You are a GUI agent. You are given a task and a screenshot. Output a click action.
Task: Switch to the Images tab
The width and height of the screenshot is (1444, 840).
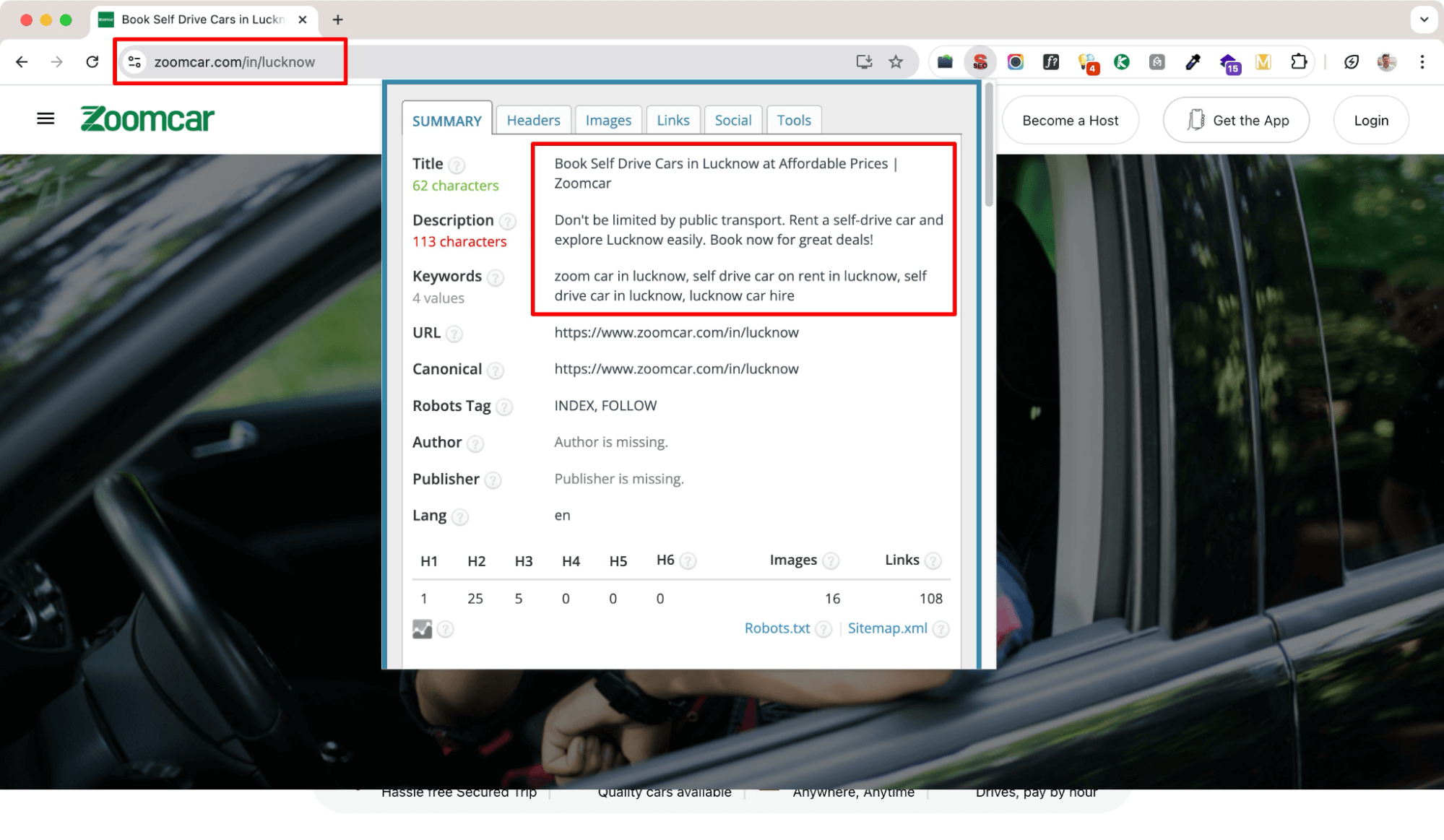click(608, 120)
